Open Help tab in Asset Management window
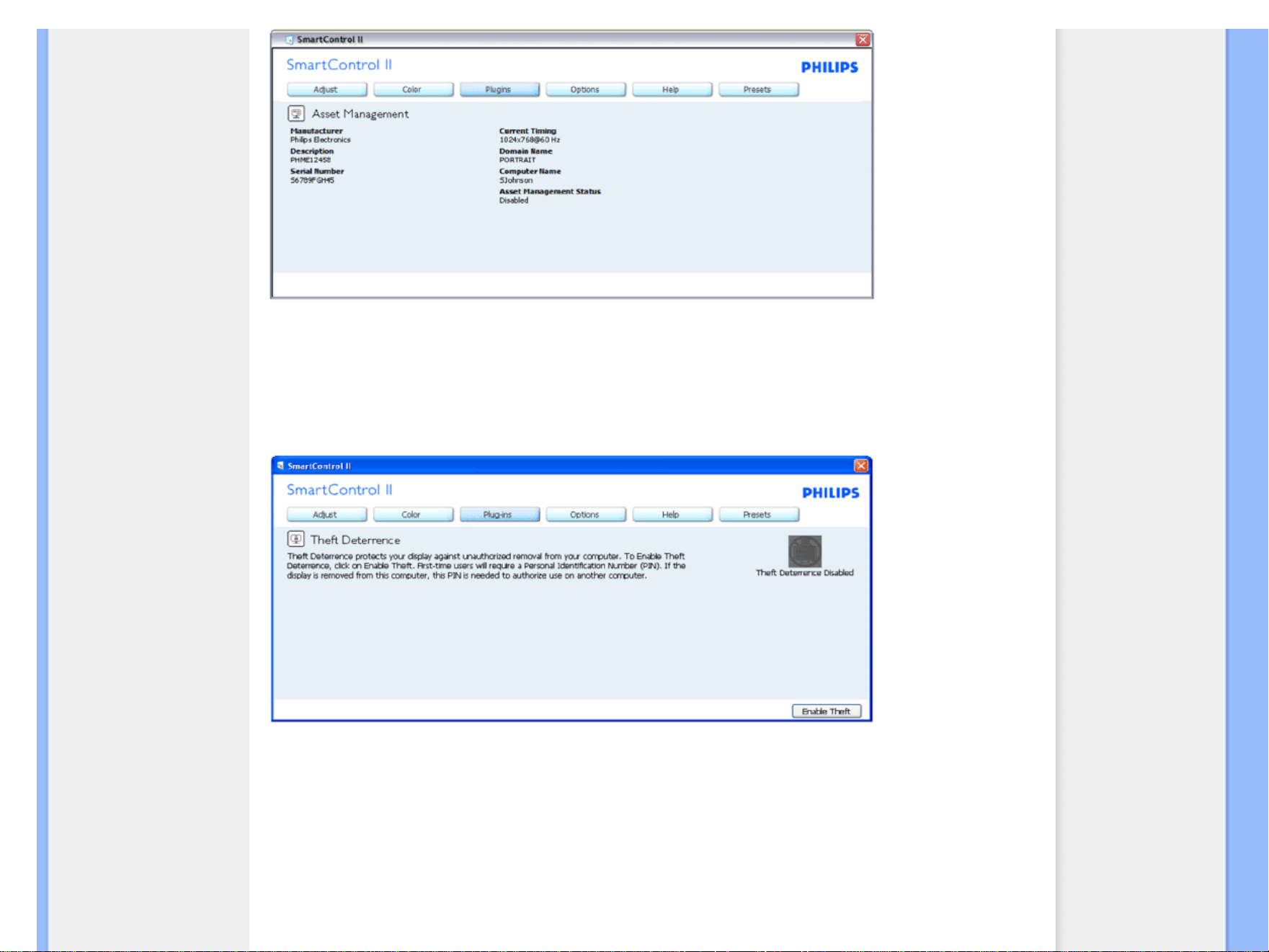Image resolution: width=1269 pixels, height=952 pixels. tap(672, 89)
